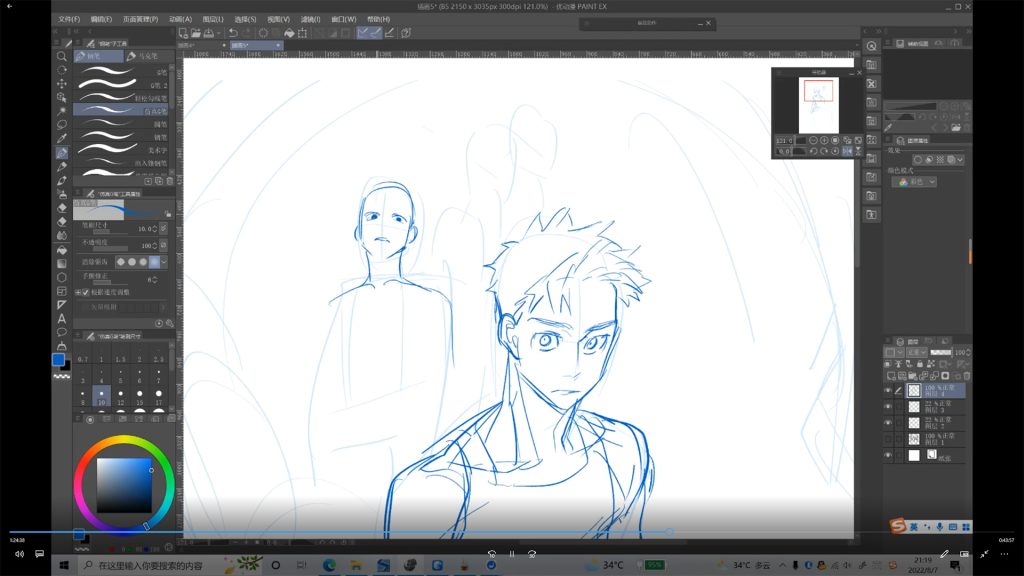
Task: Expand the anti-aliasing options dropdown
Action: [x=166, y=261]
